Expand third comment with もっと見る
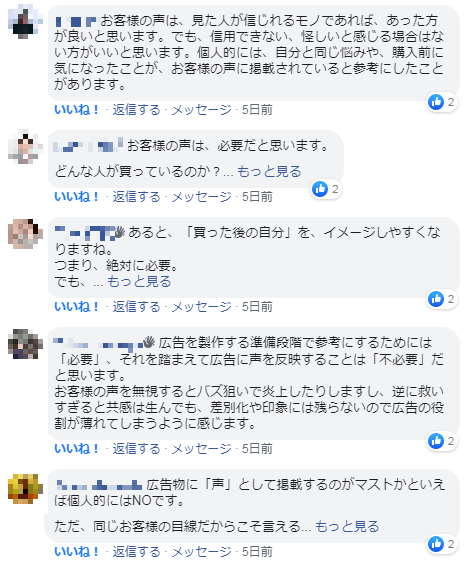The width and height of the screenshot is (468, 566). pos(139,282)
